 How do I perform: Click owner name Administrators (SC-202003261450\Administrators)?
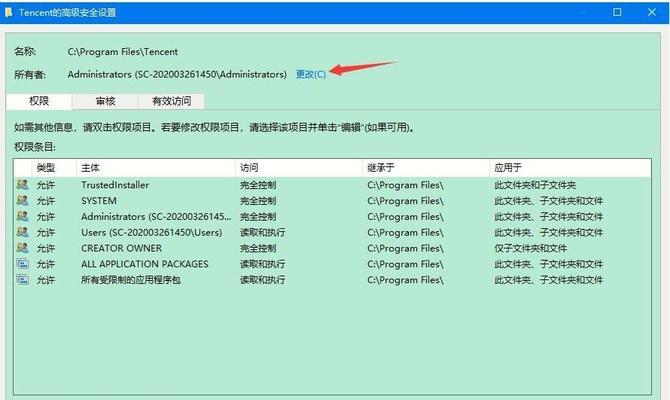coord(177,74)
